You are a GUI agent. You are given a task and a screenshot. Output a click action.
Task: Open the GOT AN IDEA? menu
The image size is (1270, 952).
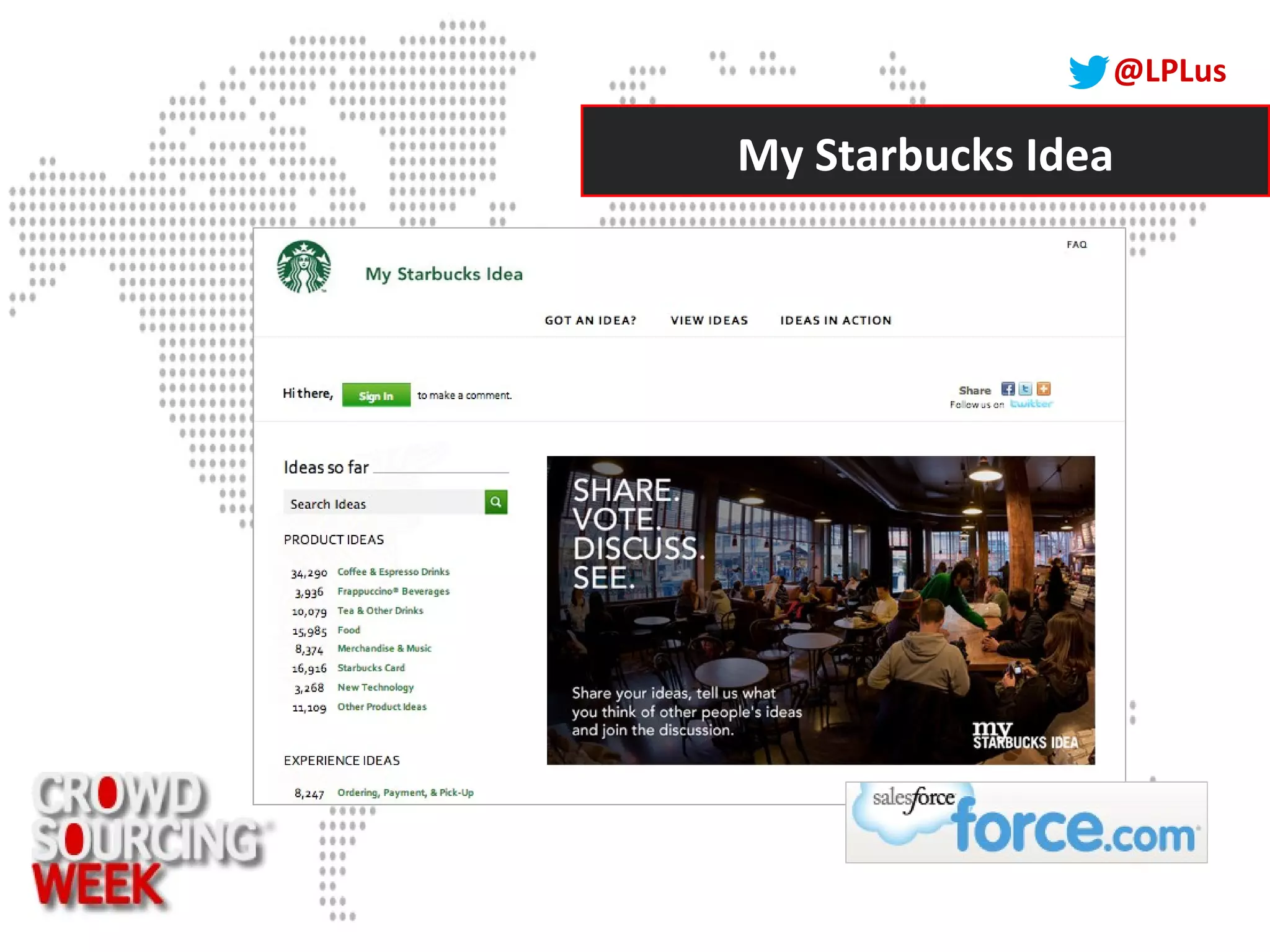tap(590, 320)
